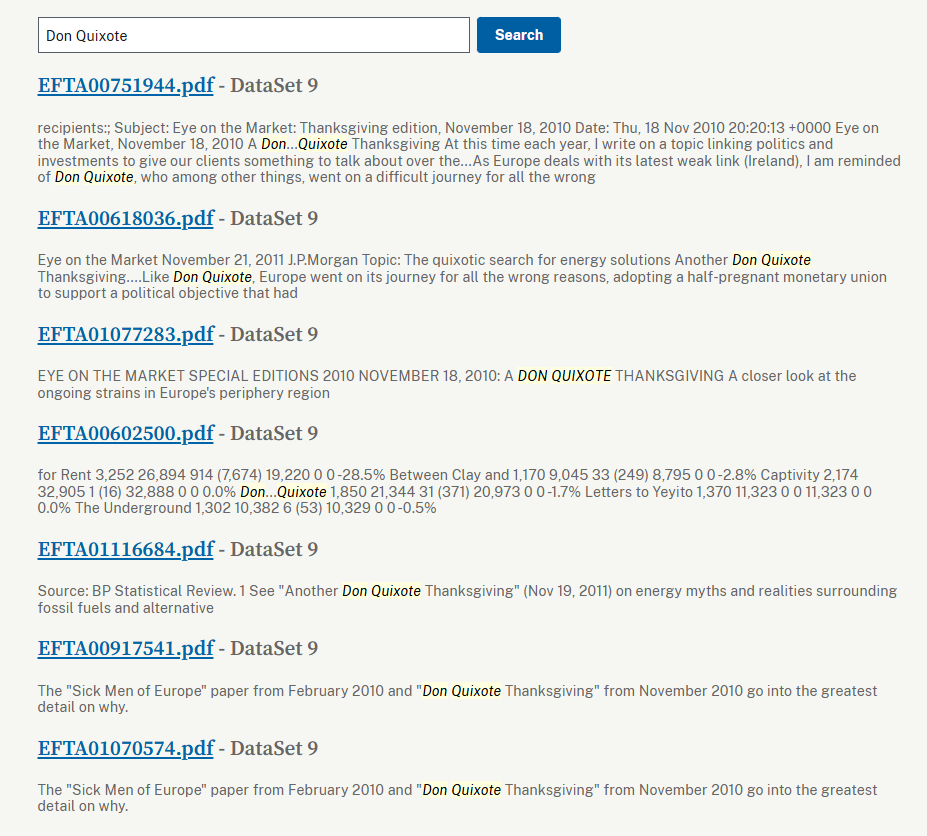Click the snippet starting 'recipients:; Subject: Eye on the Market'
This screenshot has height=836, width=927.
[469, 153]
